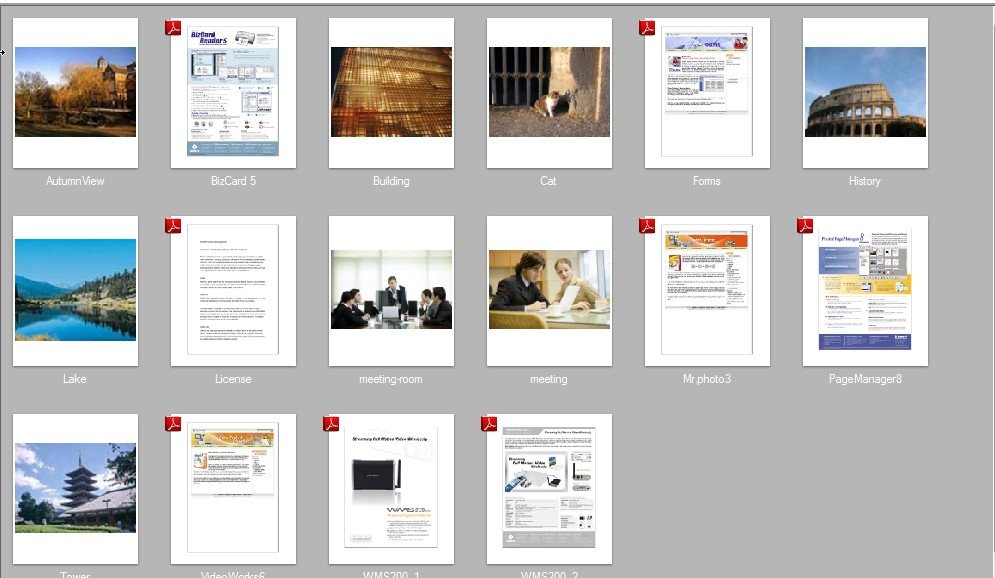Click the PDF icon on WMS200_2 thumbnail

pos(488,423)
